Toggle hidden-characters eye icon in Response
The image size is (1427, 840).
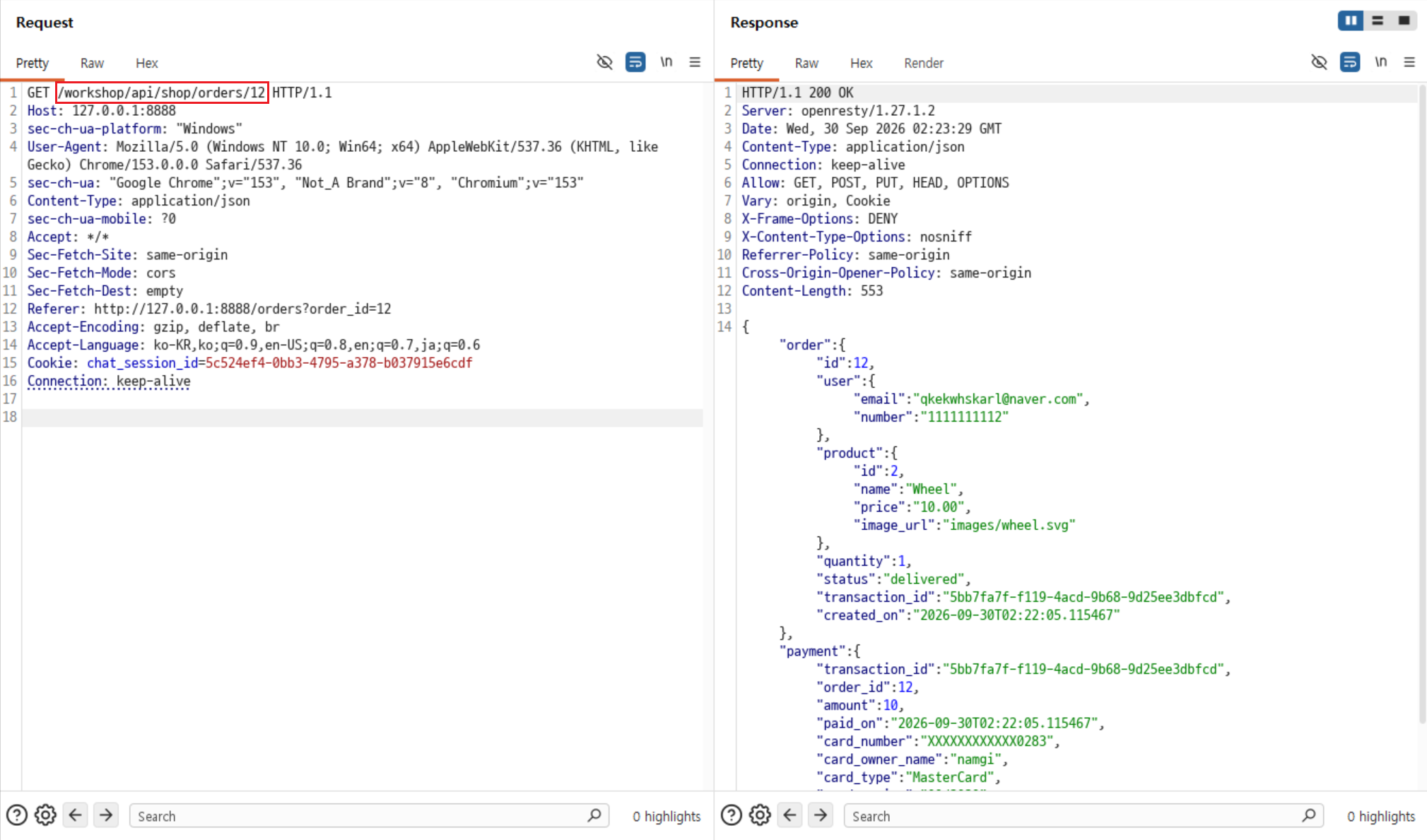[x=1319, y=62]
